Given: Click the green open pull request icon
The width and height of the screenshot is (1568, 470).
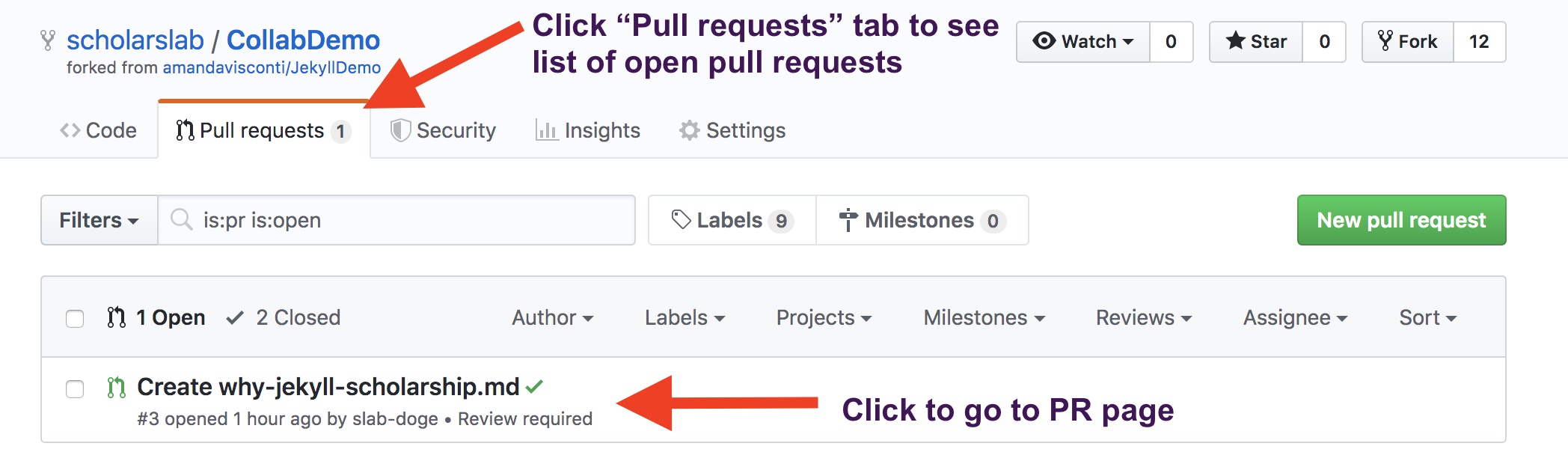Looking at the screenshot, I should point(114,387).
